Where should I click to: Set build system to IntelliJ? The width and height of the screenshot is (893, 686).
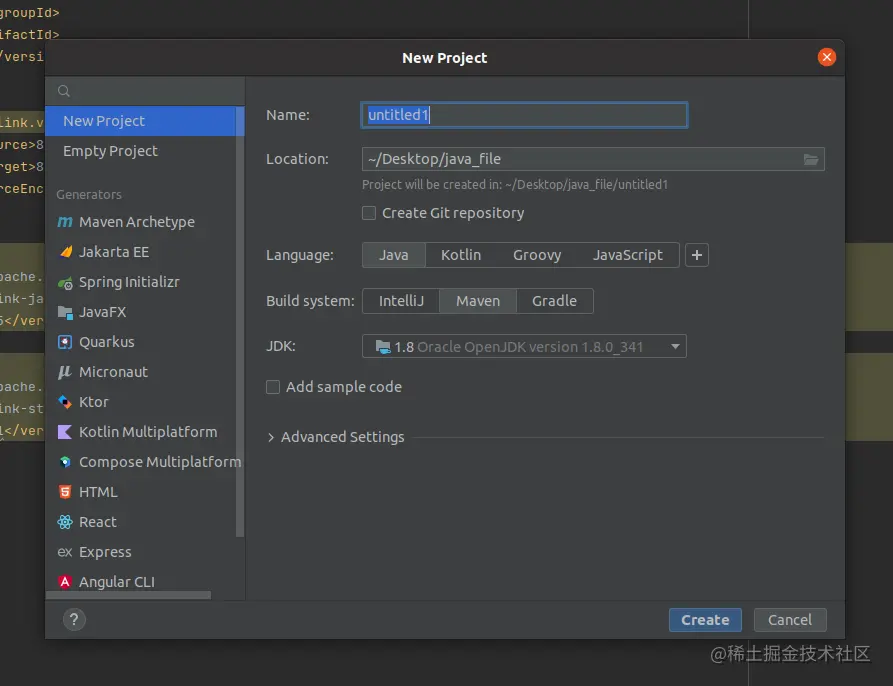(401, 301)
